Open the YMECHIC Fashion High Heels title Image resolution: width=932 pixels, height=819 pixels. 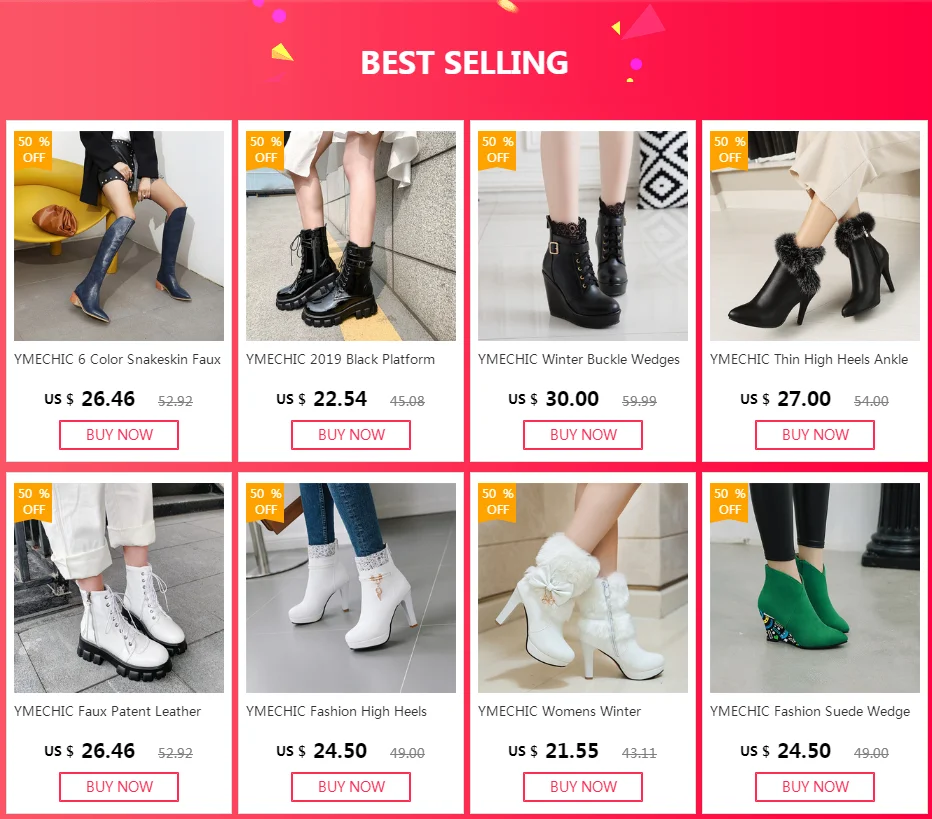(336, 711)
